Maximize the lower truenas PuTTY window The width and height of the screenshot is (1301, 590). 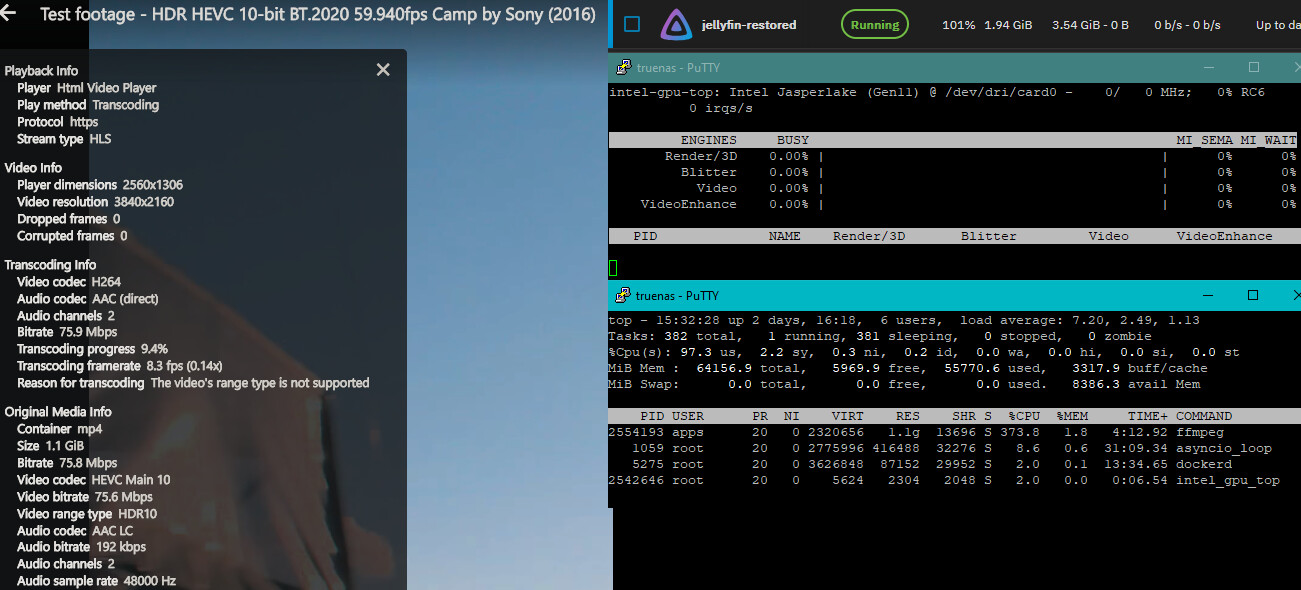(1253, 295)
